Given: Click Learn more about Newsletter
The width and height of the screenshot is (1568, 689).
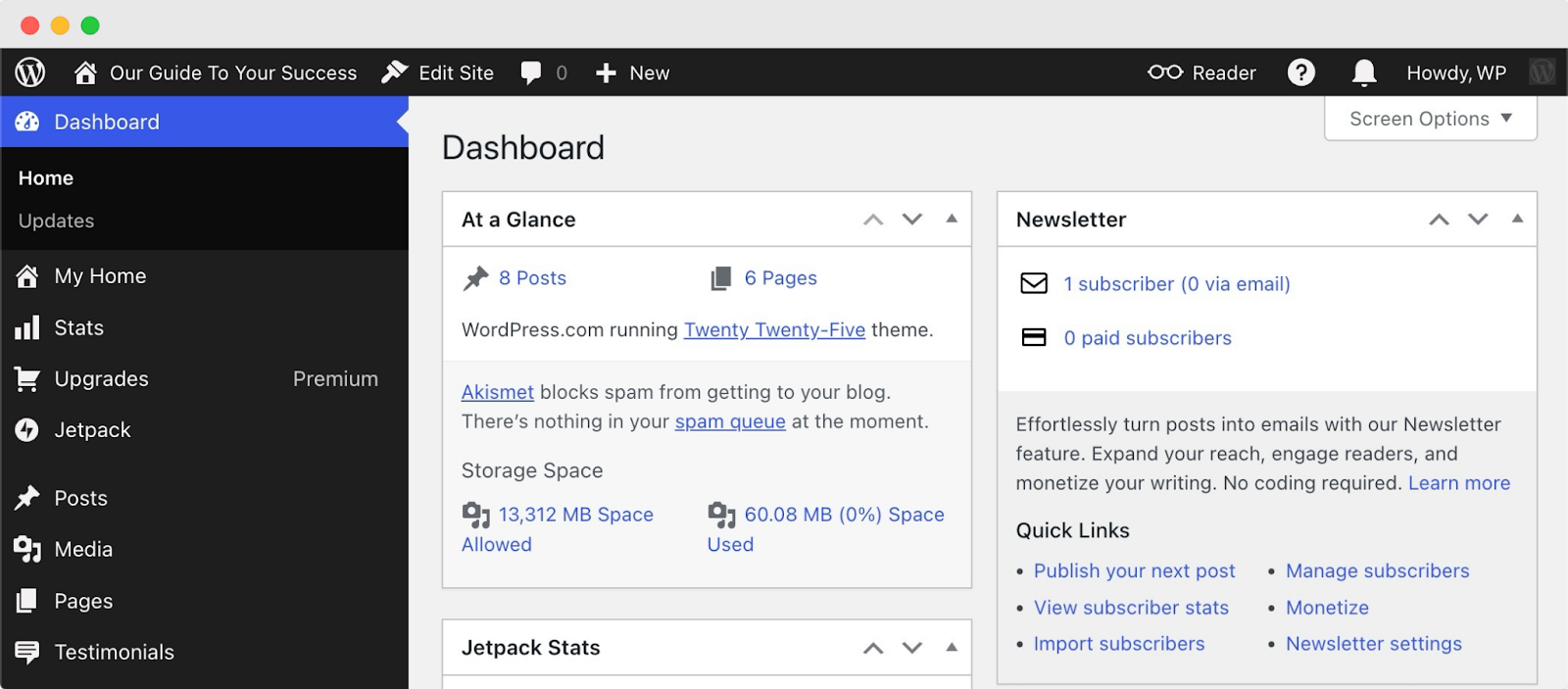Looking at the screenshot, I should coord(1459,483).
